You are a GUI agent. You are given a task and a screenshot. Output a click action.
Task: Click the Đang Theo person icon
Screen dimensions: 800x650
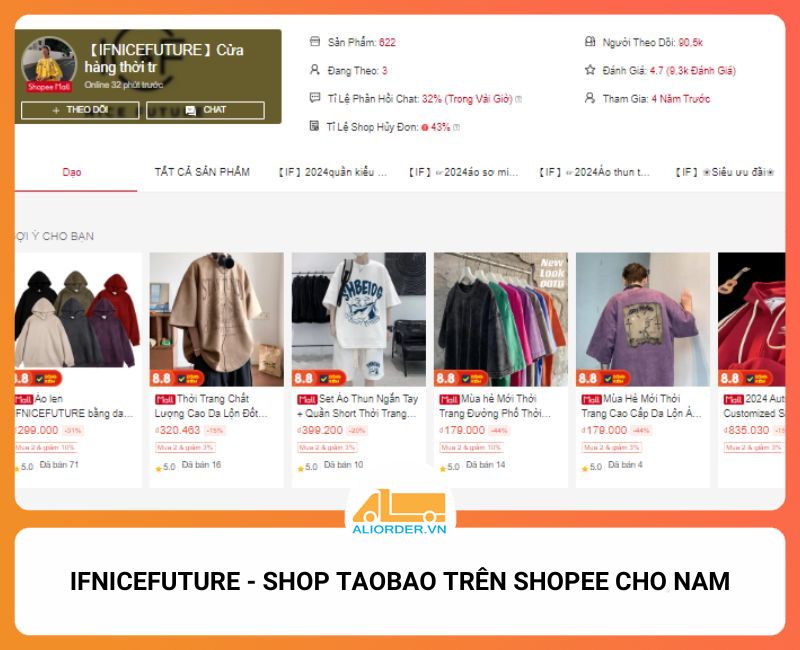click(x=315, y=69)
